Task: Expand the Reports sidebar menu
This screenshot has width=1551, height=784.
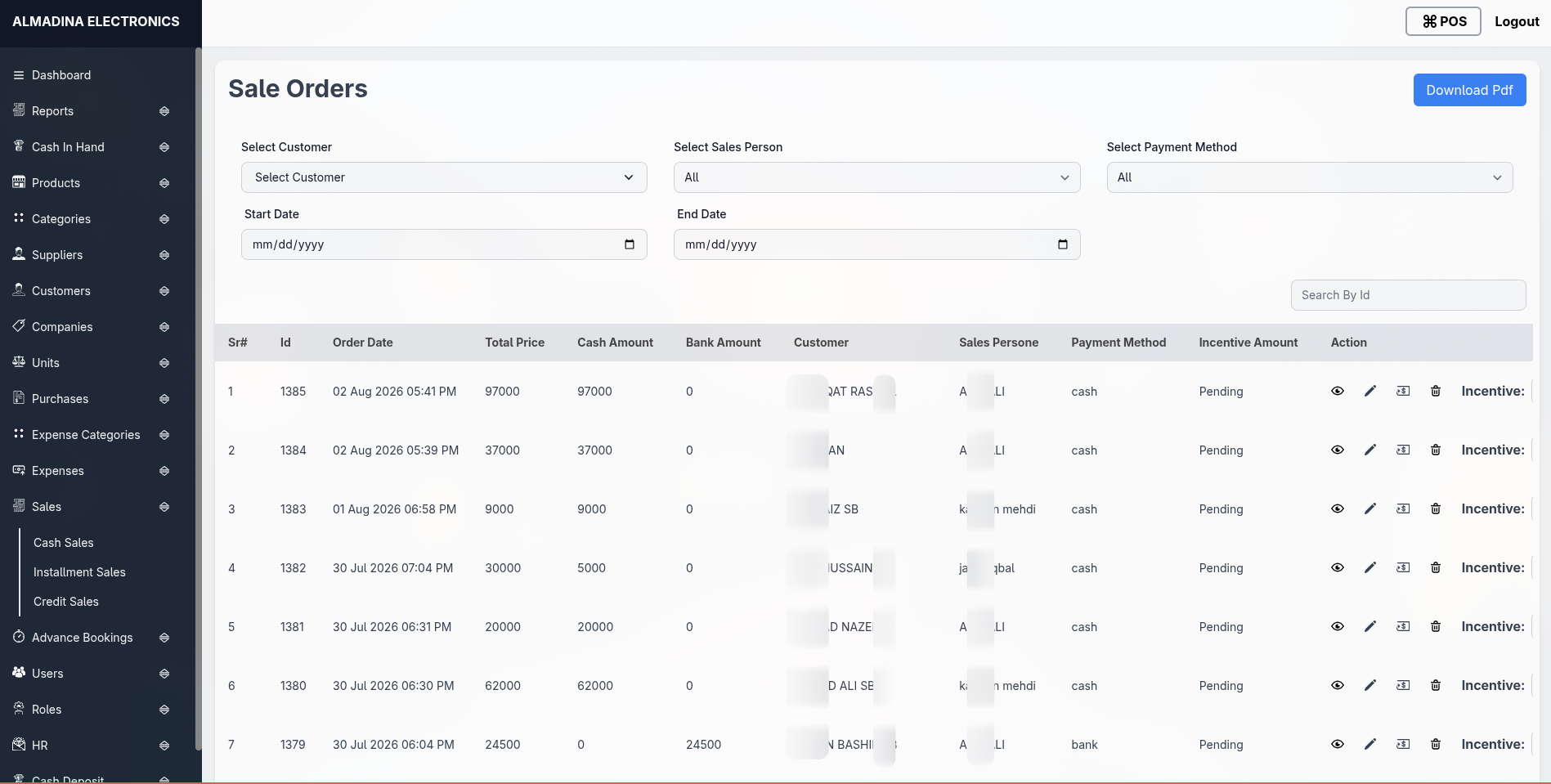Action: point(92,111)
